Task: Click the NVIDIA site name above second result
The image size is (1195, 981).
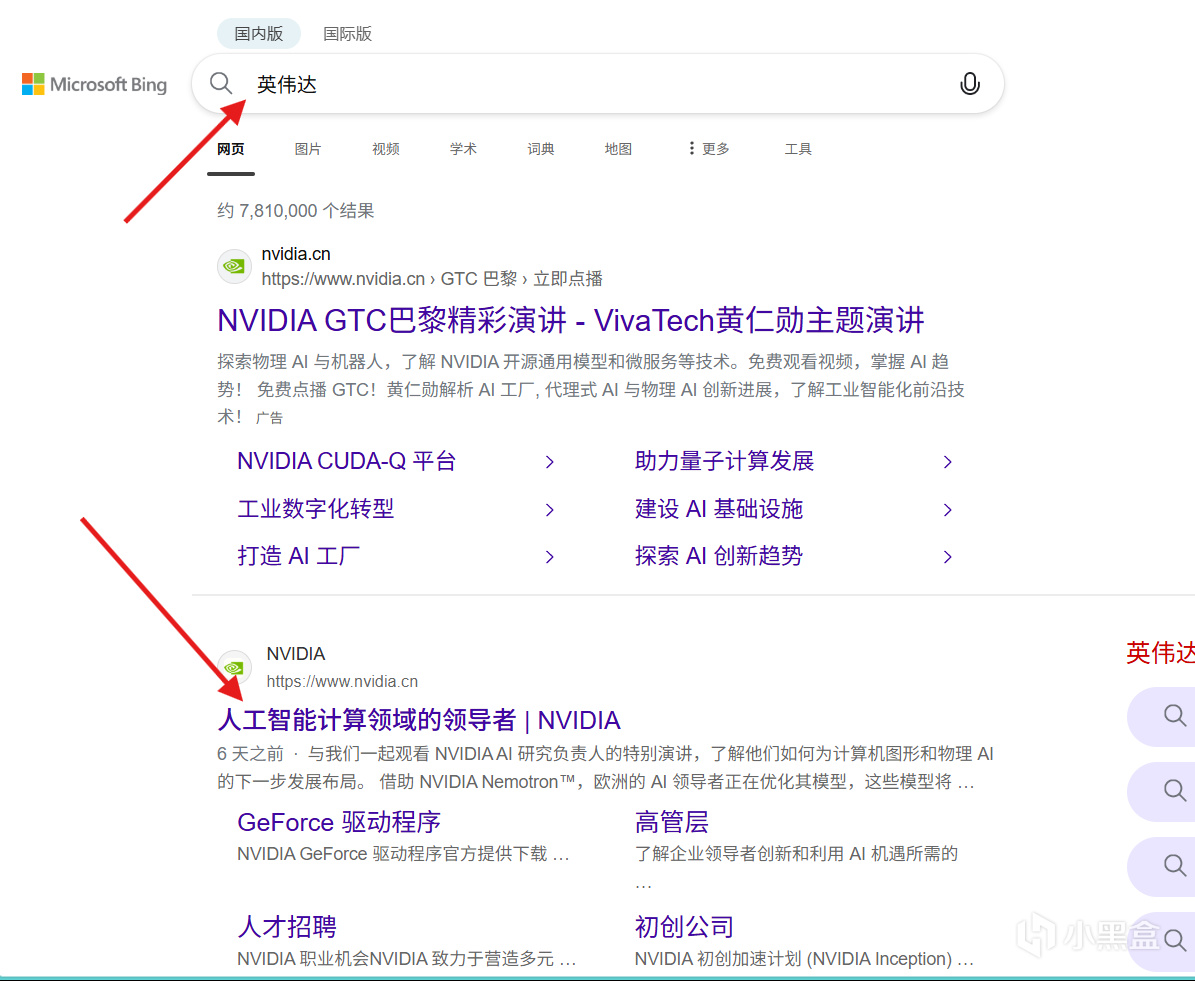Action: 296,654
